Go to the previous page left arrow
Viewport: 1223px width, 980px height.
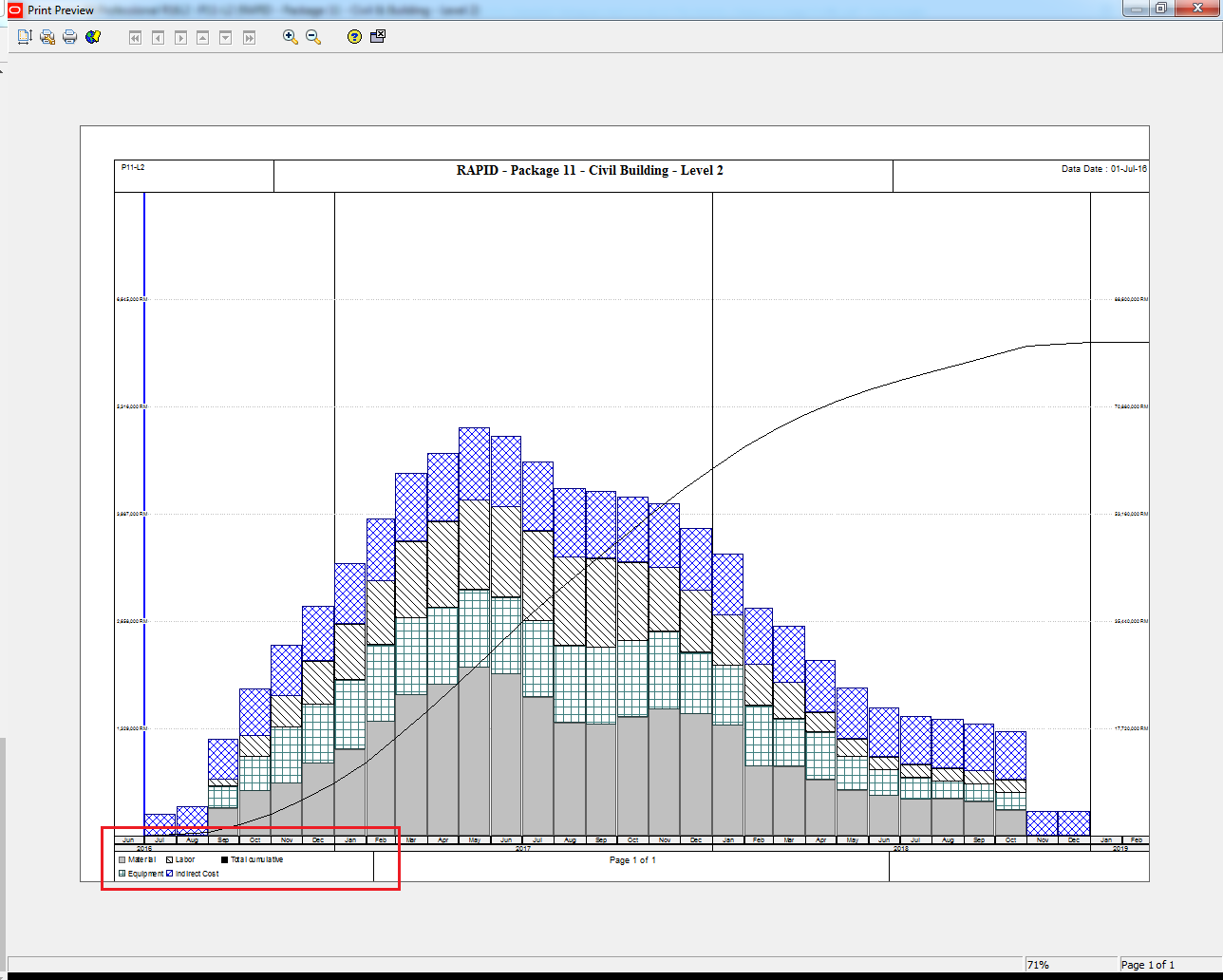click(158, 38)
